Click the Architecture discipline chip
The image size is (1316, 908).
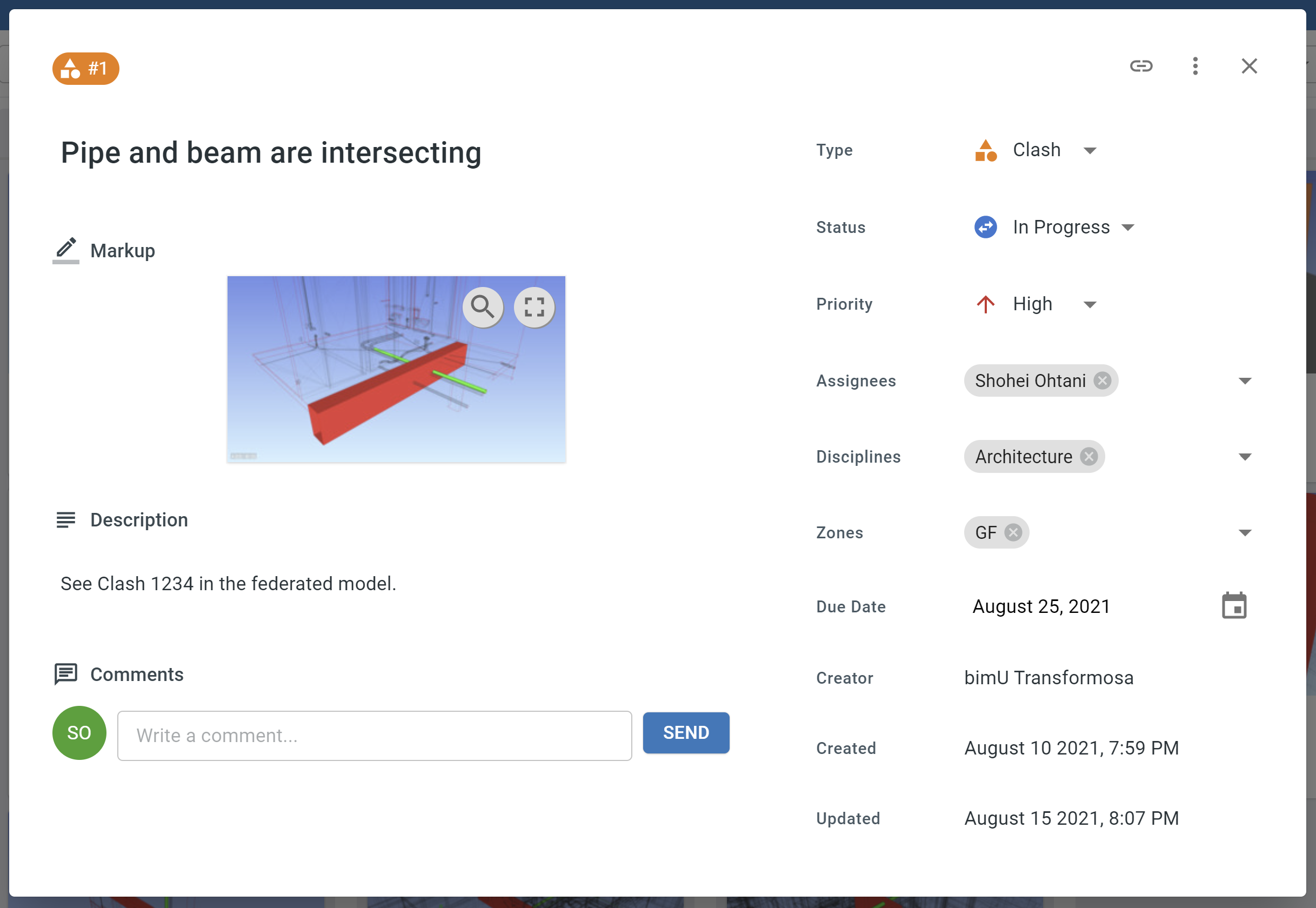coord(1034,456)
